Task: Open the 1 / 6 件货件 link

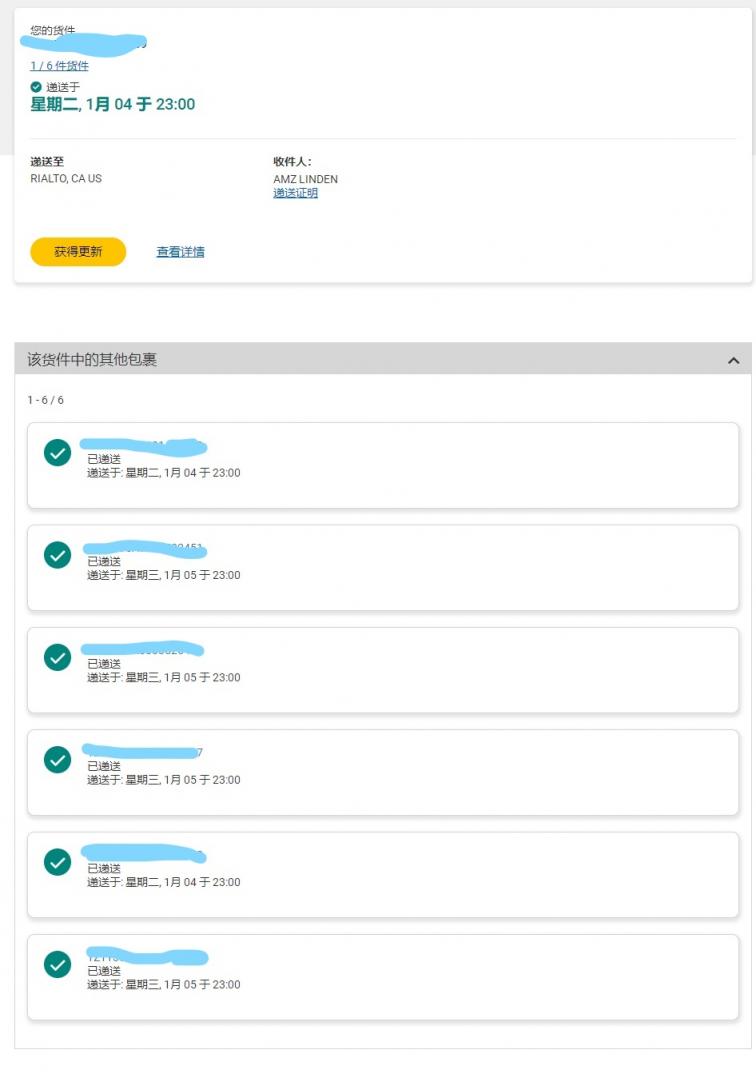Action: tap(59, 66)
